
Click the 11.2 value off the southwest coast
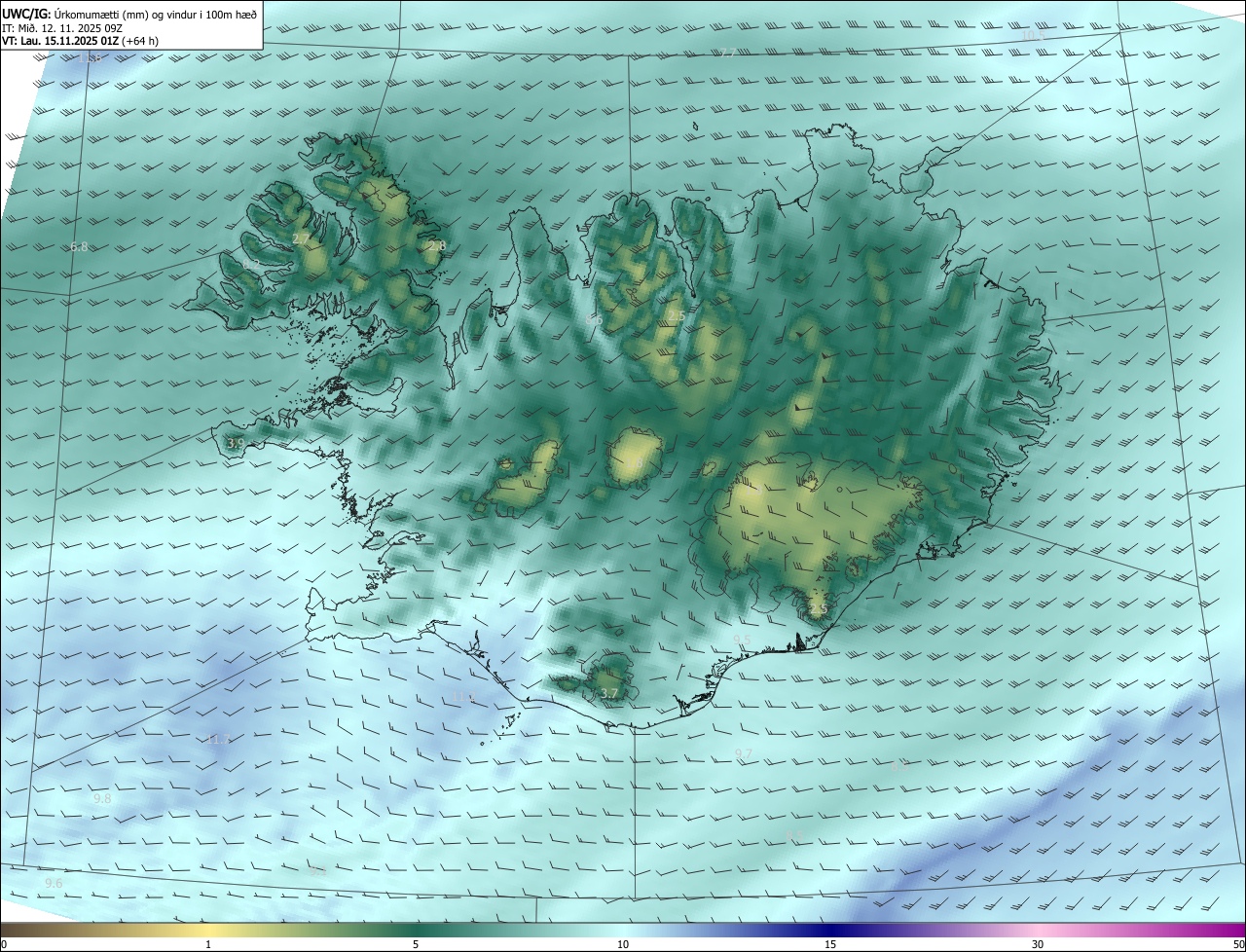[x=463, y=697]
